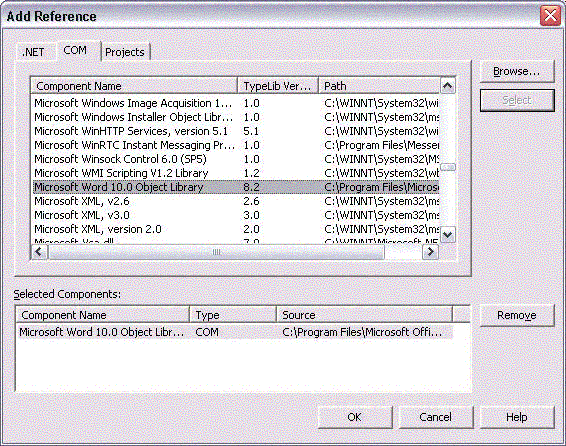The image size is (566, 446).
Task: Click Selected Components Source column header
Action: (x=364, y=315)
